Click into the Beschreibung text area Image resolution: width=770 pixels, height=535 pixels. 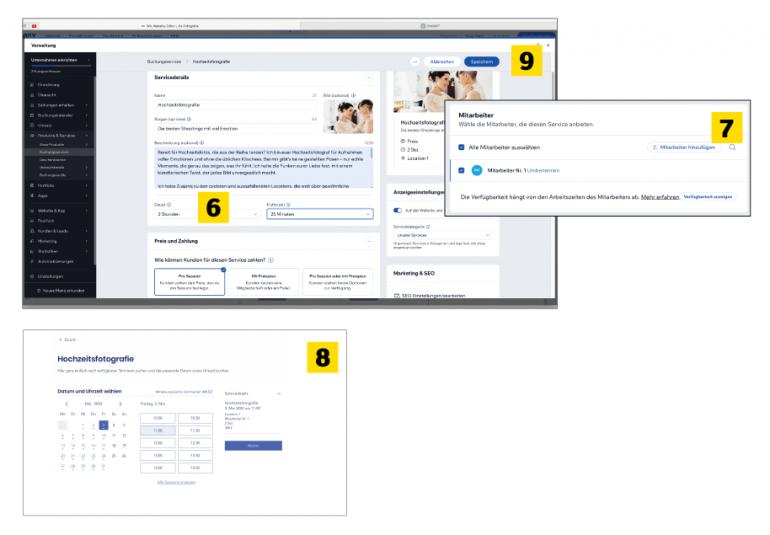click(x=264, y=168)
